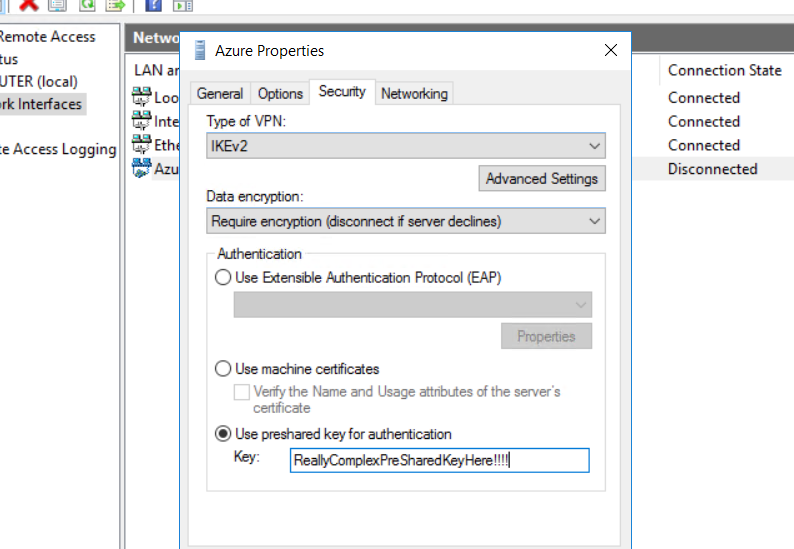Toggle the Show/Hide Action Pane toolbar icon
The height and width of the screenshot is (549, 794).
click(183, 4)
